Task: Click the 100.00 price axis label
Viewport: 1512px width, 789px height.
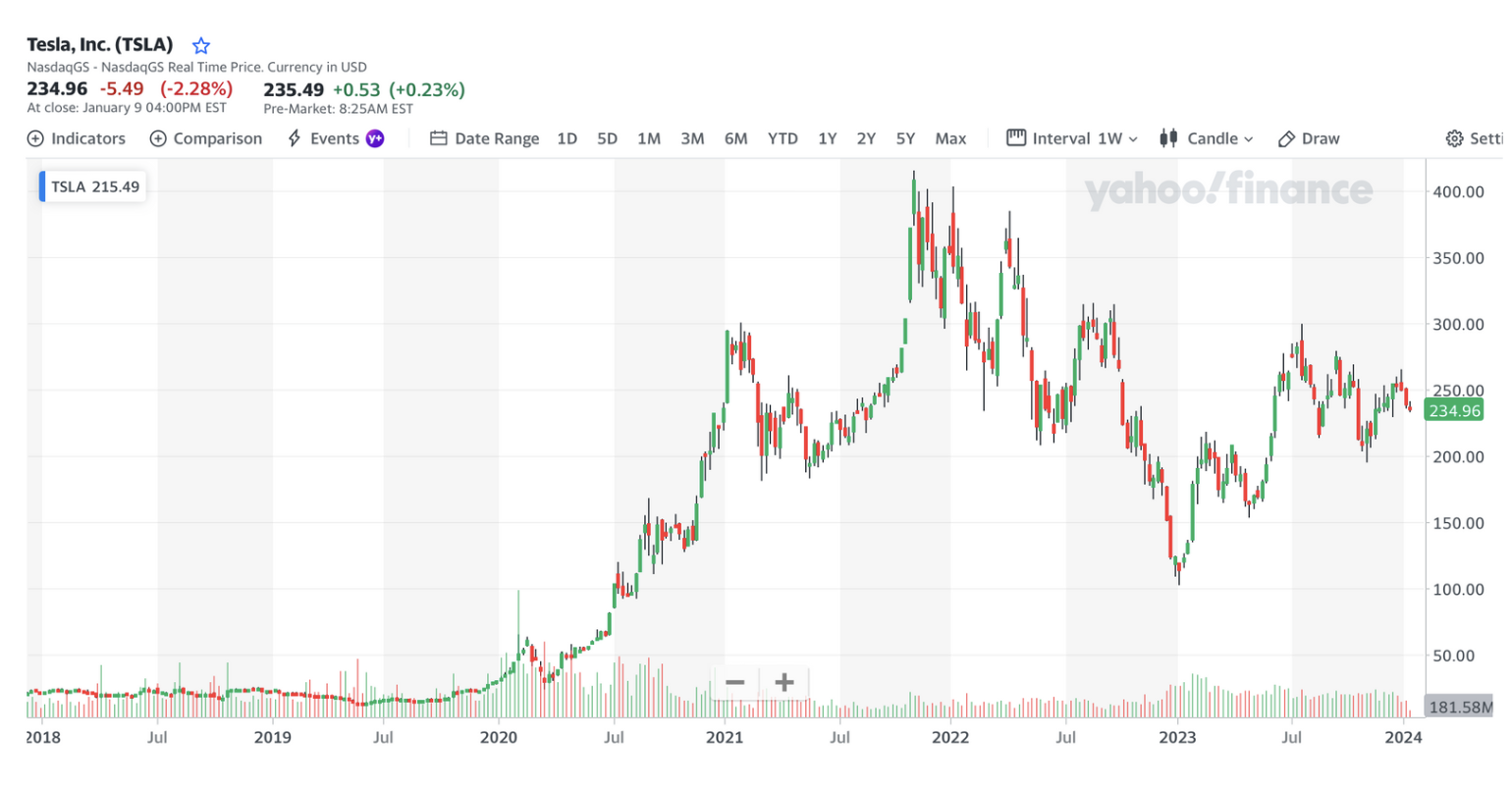Action: click(x=1458, y=589)
